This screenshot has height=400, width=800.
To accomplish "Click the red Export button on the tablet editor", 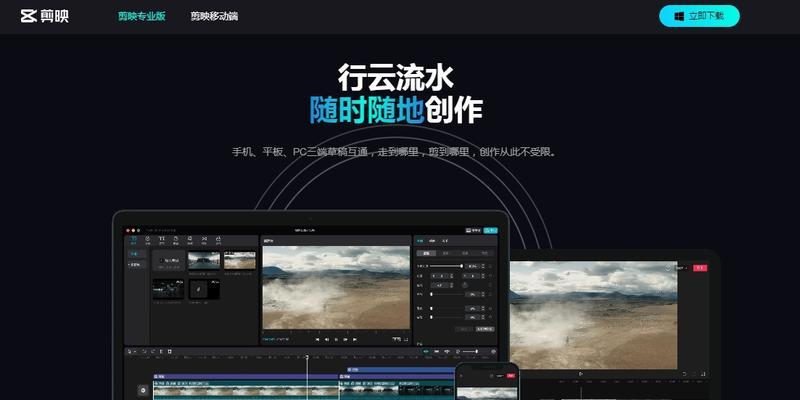I will (x=700, y=268).
